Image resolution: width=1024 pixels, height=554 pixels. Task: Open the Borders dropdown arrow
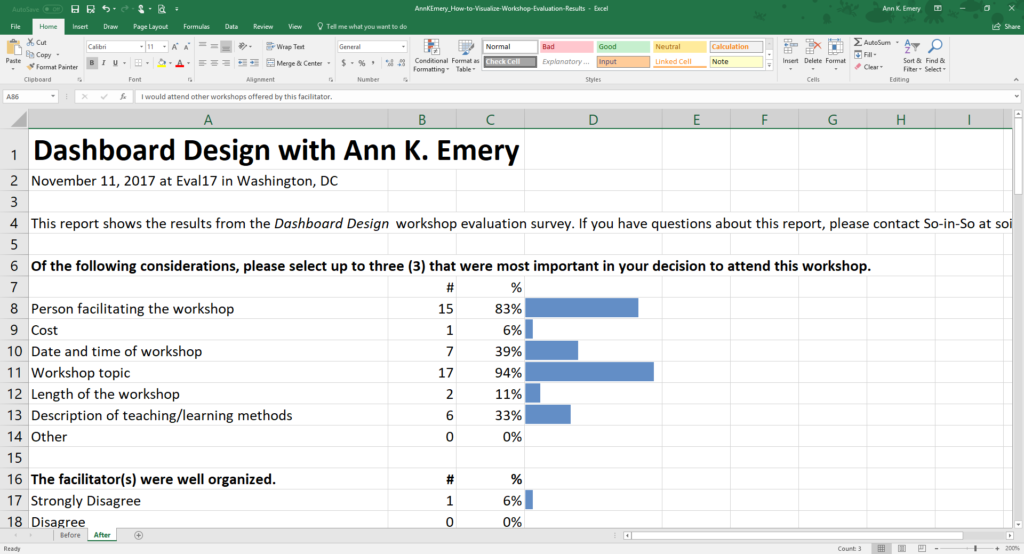(x=147, y=63)
